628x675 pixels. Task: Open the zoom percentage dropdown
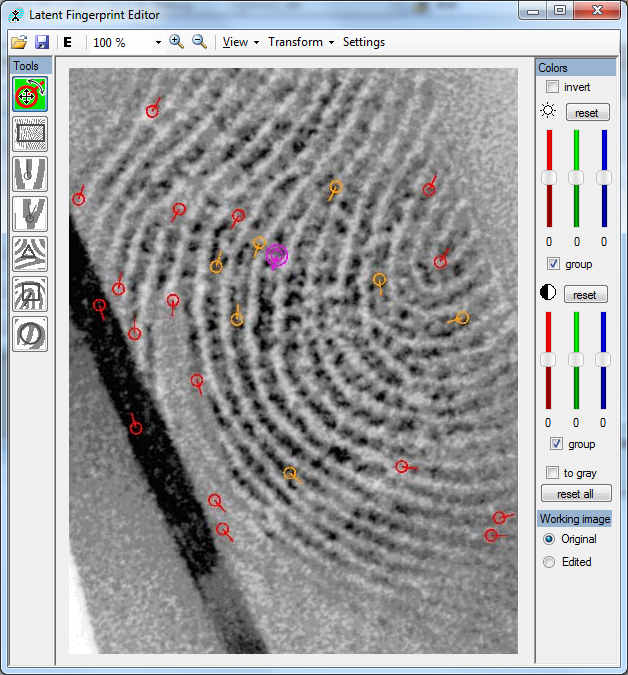tap(158, 43)
